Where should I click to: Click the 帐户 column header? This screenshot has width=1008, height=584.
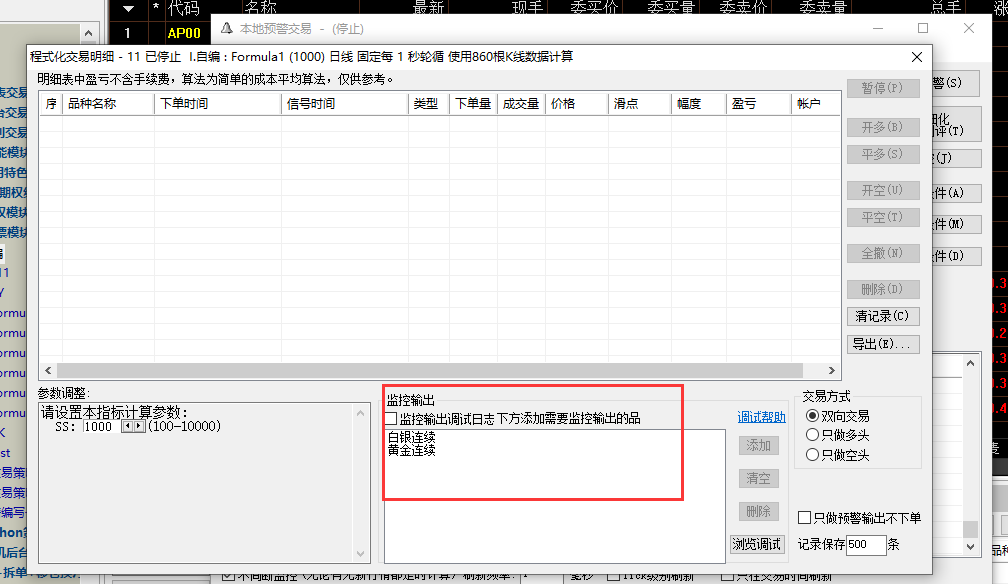point(815,104)
